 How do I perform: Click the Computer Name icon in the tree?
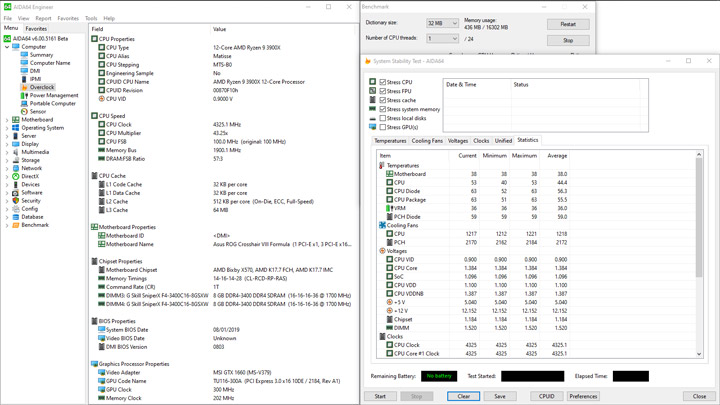24,63
